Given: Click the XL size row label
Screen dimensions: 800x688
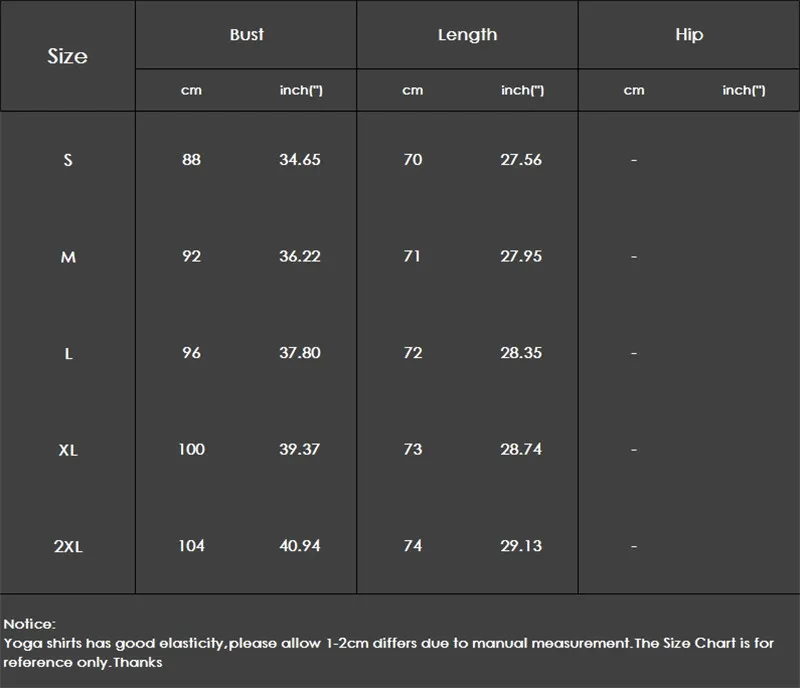Looking at the screenshot, I should 68,450.
